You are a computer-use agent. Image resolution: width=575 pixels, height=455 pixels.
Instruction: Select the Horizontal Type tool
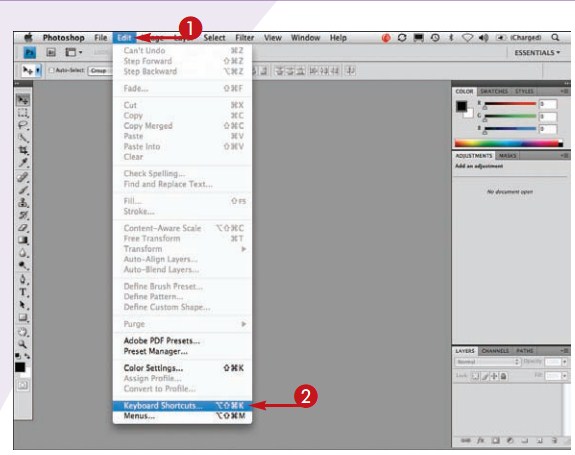pos(23,292)
